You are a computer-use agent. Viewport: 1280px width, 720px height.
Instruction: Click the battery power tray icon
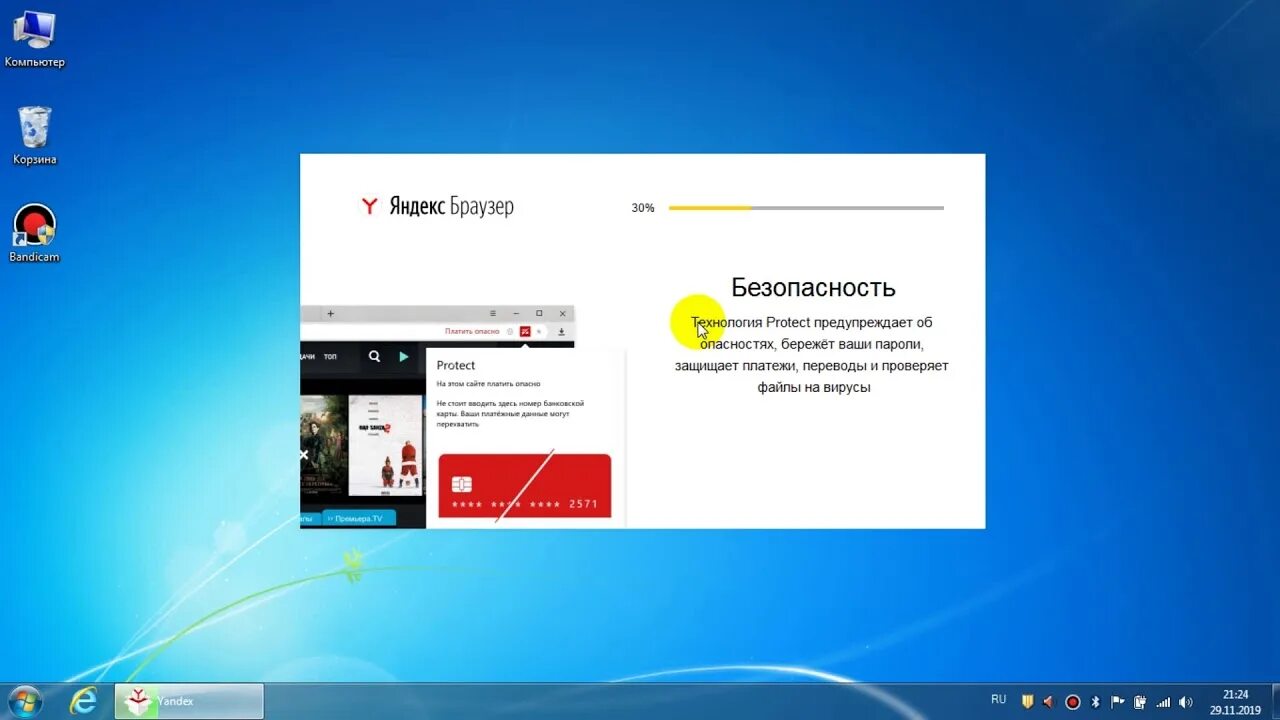pyautogui.click(x=1140, y=702)
